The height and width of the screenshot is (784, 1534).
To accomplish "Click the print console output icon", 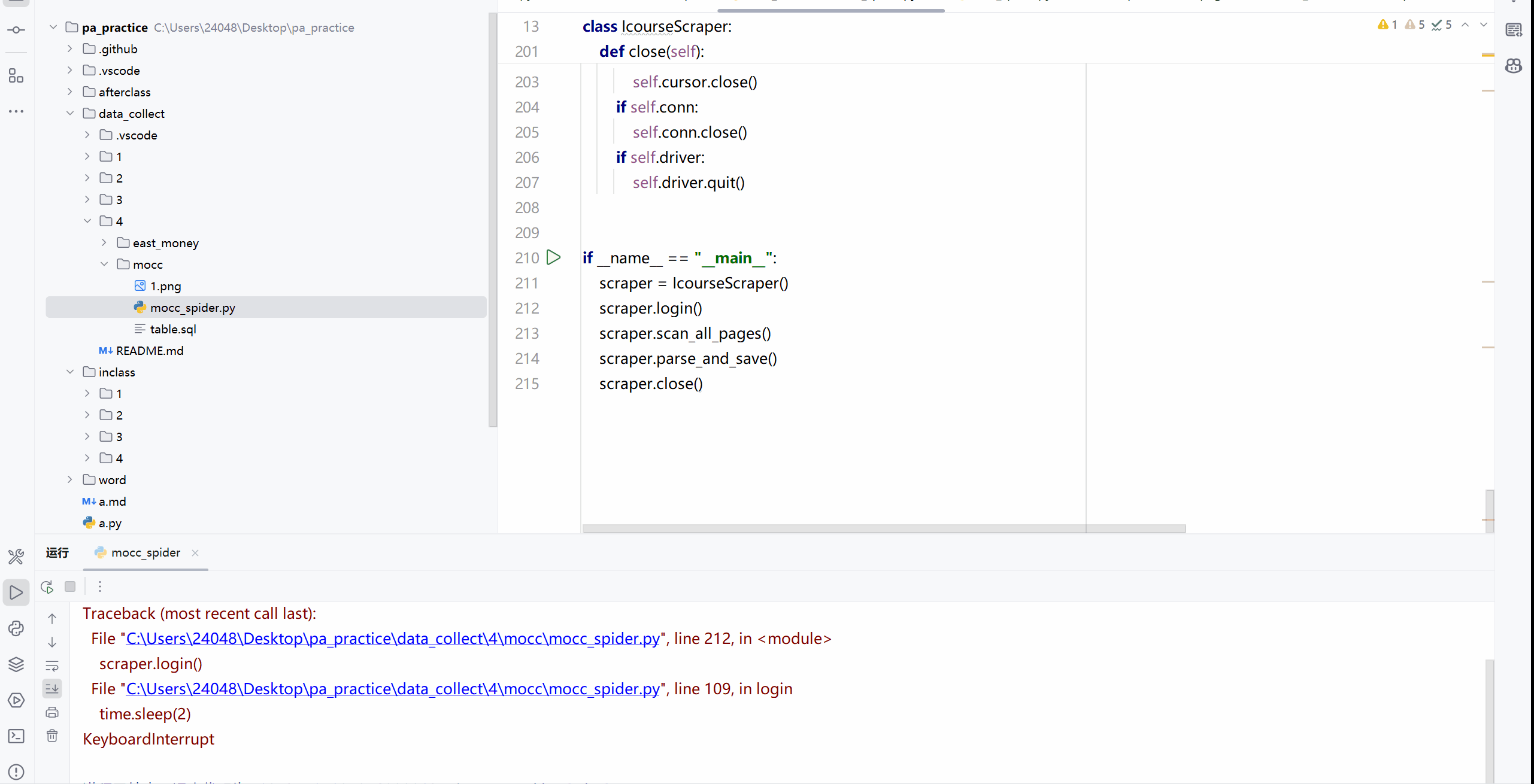I will pos(52,712).
